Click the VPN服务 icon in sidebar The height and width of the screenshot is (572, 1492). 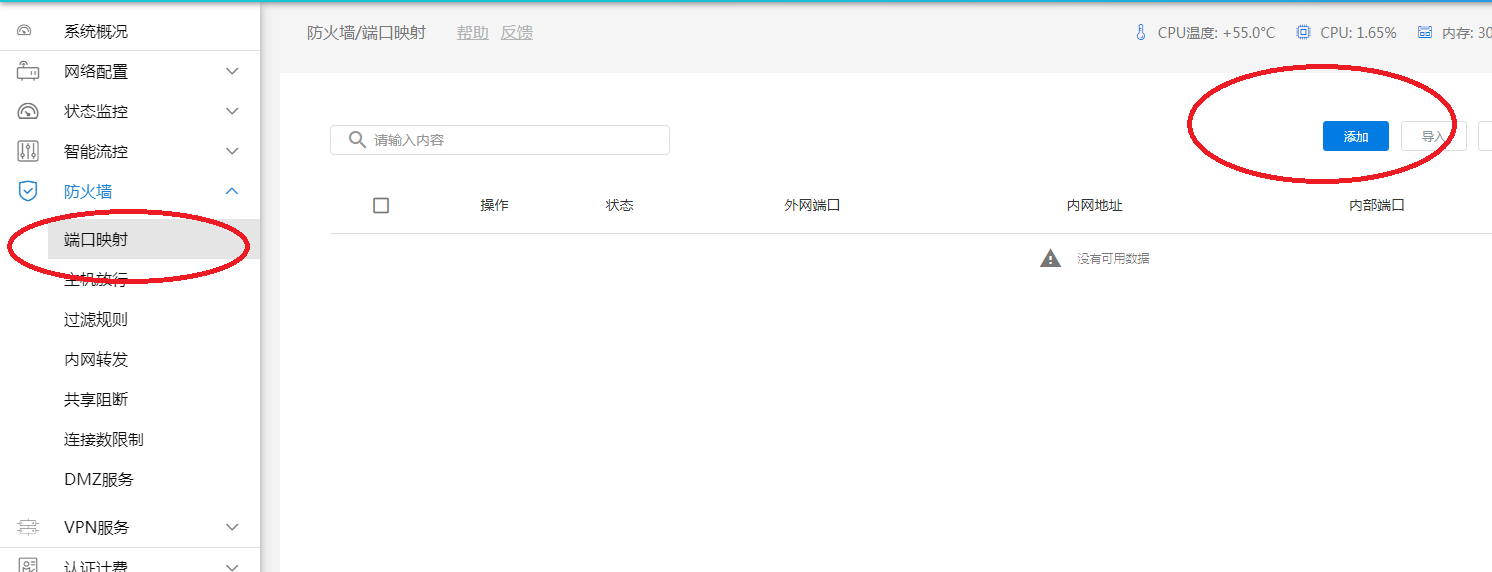[28, 527]
